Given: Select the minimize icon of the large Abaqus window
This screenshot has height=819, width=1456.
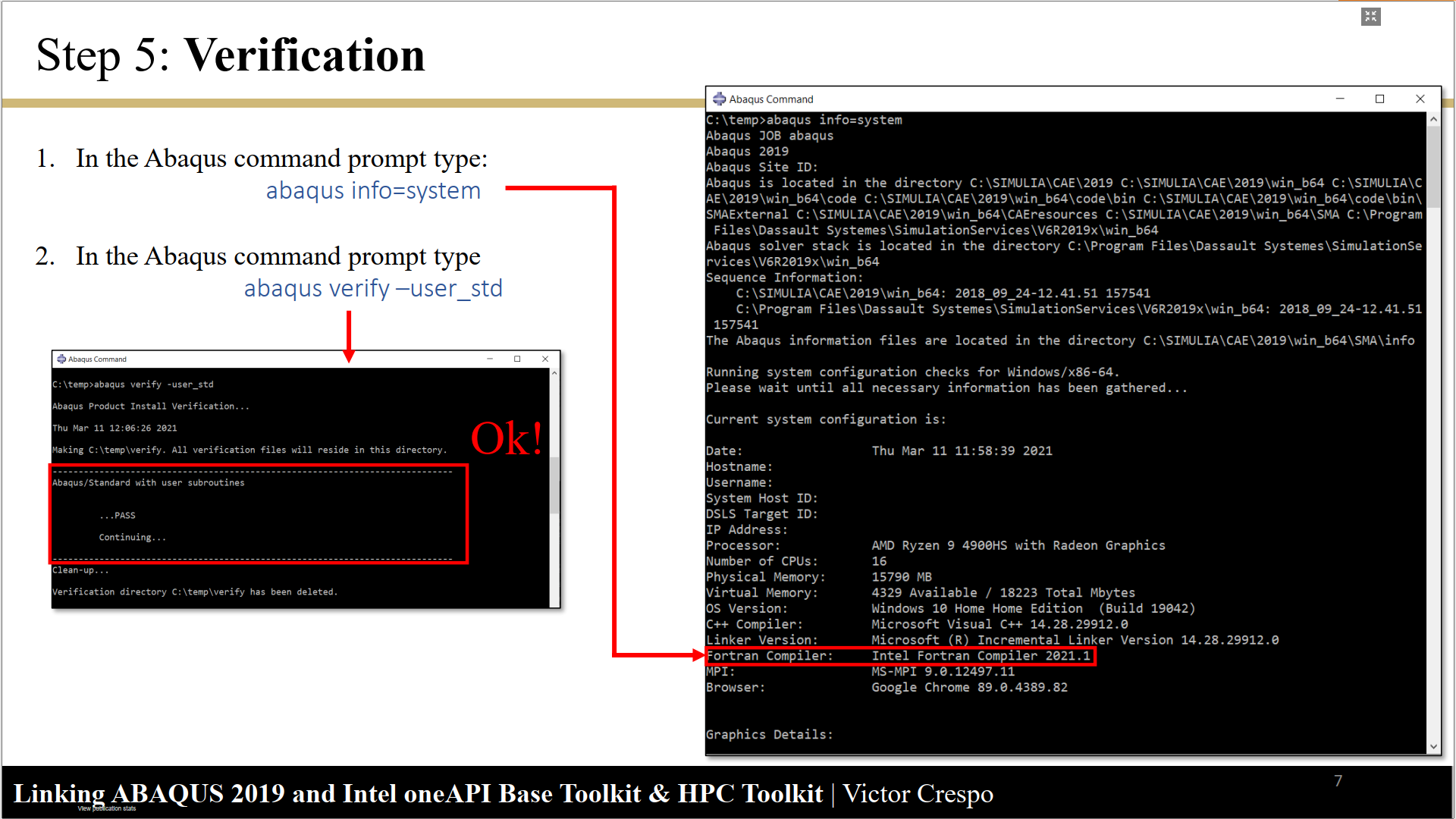Looking at the screenshot, I should [1340, 99].
